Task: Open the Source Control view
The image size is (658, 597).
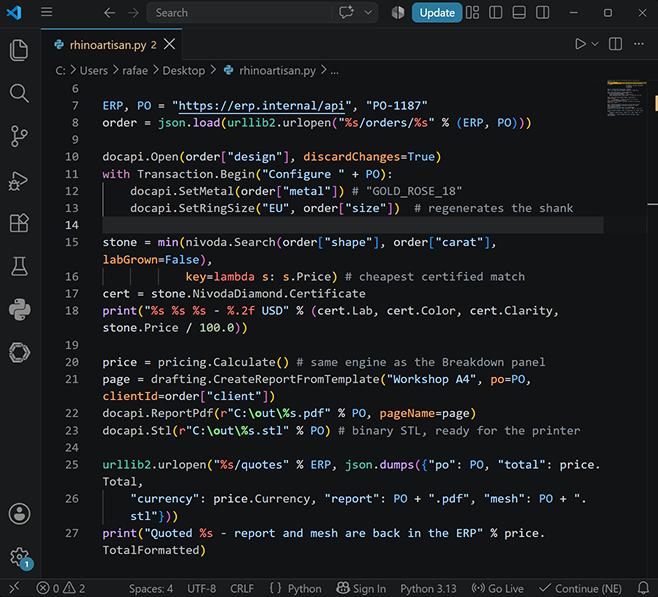Action: [x=19, y=136]
